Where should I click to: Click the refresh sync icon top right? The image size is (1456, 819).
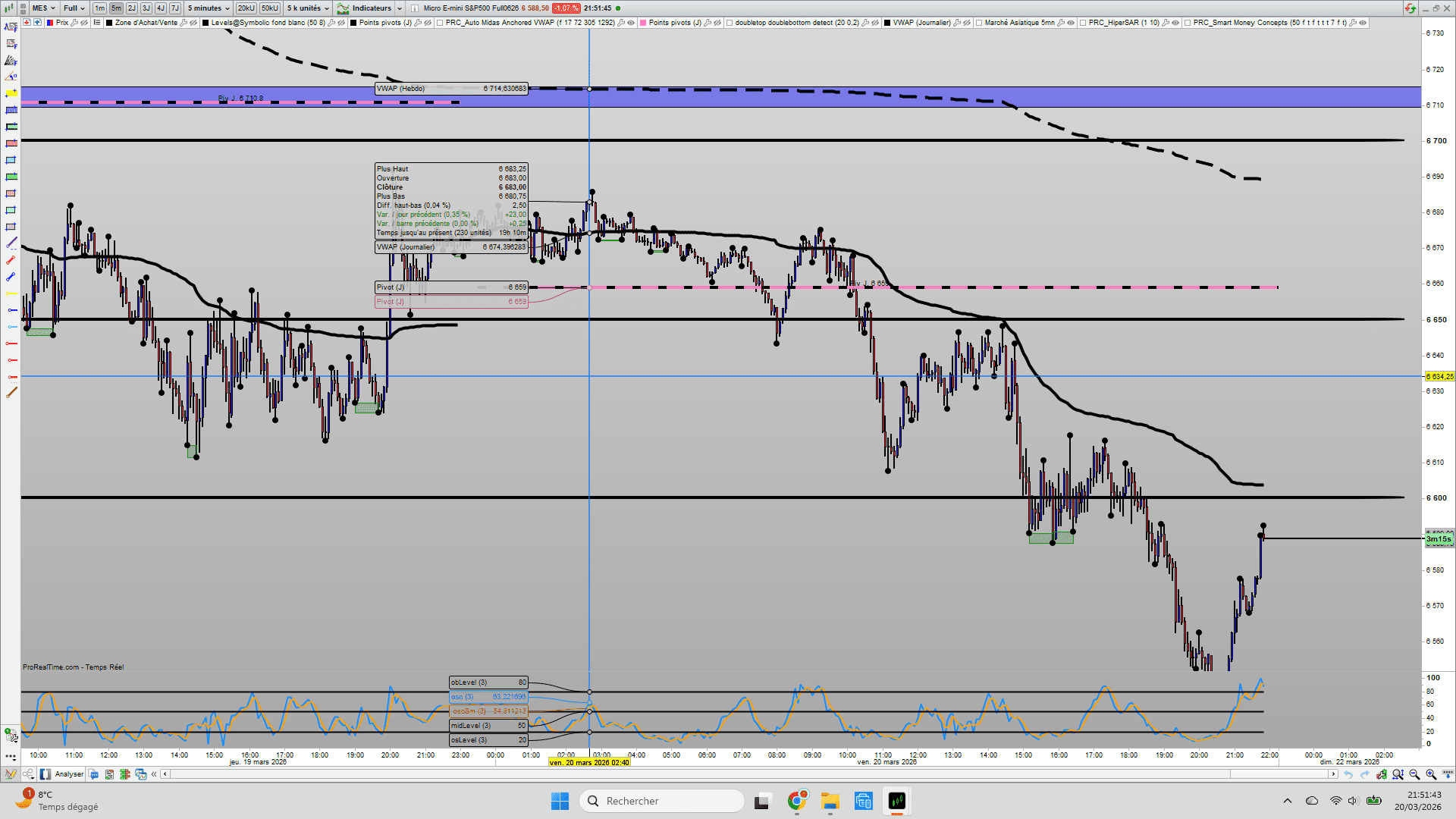(x=1409, y=8)
